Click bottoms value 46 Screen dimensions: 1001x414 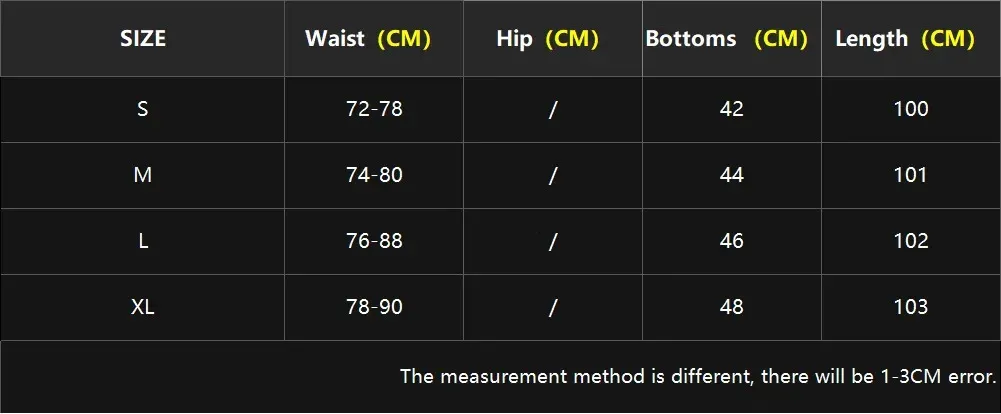[732, 241]
